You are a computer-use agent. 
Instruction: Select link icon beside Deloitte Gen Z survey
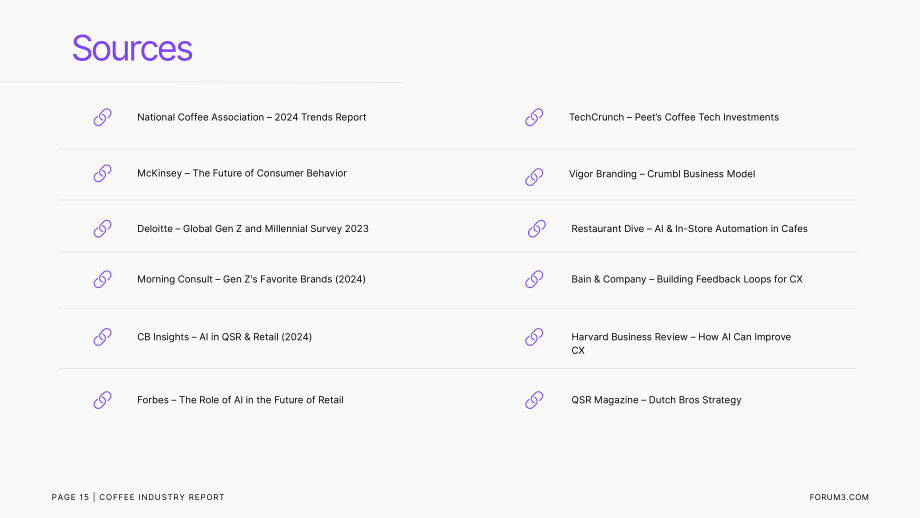[x=103, y=229]
